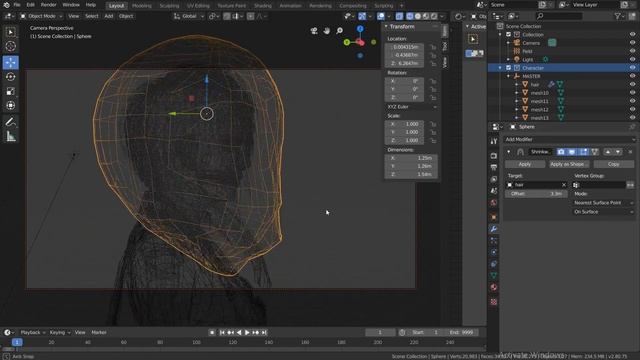Toggle visibility of Character collection
Screen dimensions: 640x360
(x=632, y=68)
